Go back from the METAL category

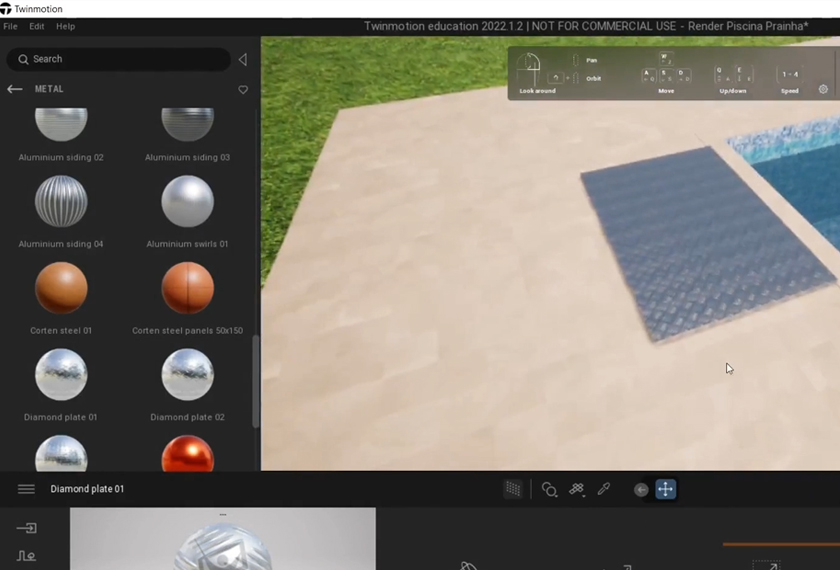pyautogui.click(x=15, y=89)
